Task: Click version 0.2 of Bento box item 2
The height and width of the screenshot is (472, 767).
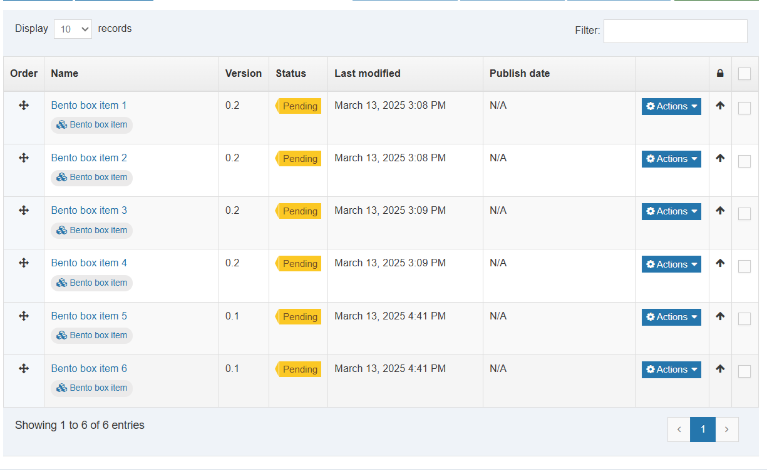Action: tap(232, 157)
